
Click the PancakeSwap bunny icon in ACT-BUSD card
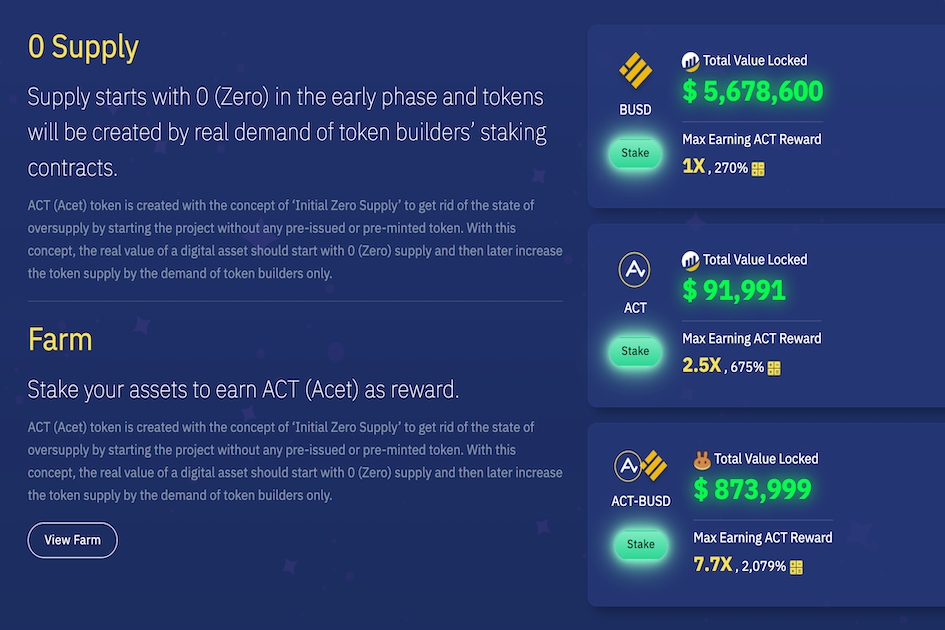(x=702, y=460)
